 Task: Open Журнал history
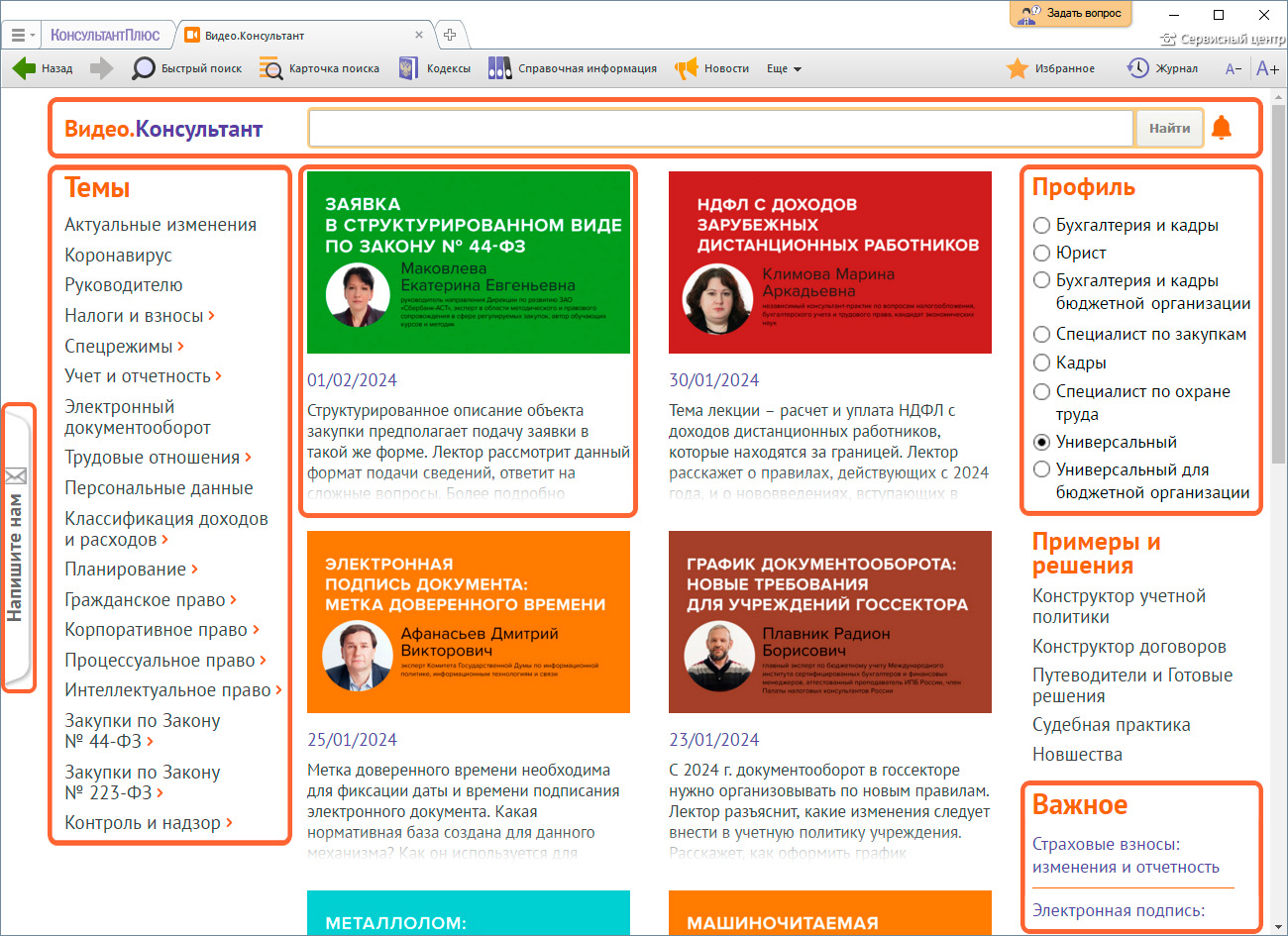pos(1162,68)
